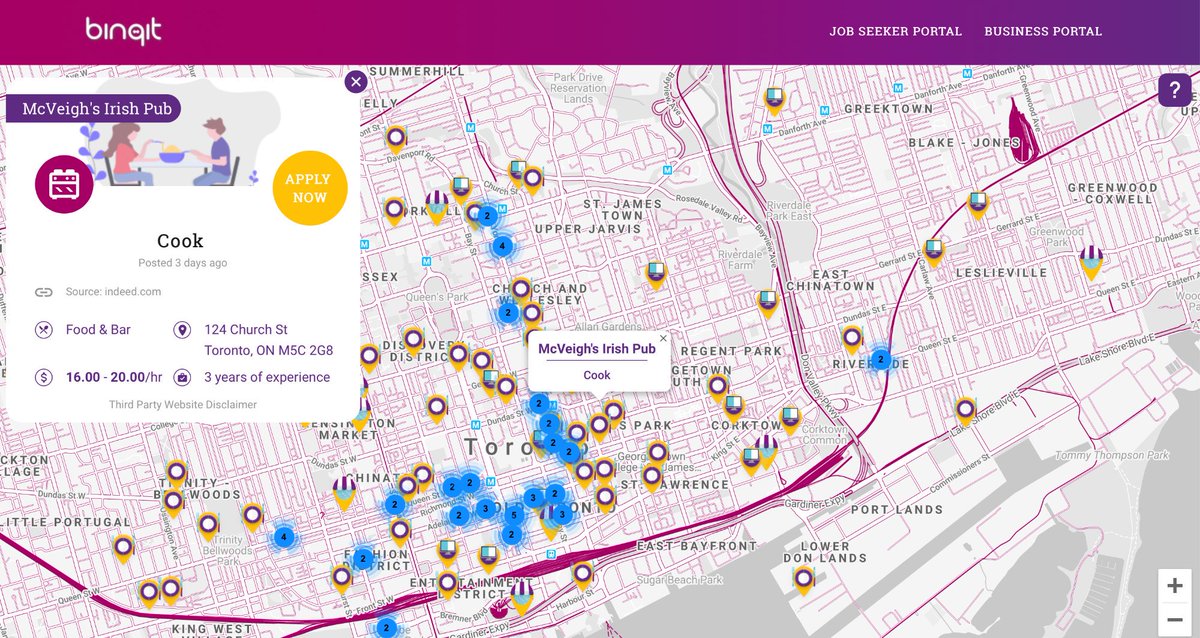Open the 4-job cluster by Trinity Bellwoods Park
This screenshot has height=638, width=1200.
pos(284,537)
